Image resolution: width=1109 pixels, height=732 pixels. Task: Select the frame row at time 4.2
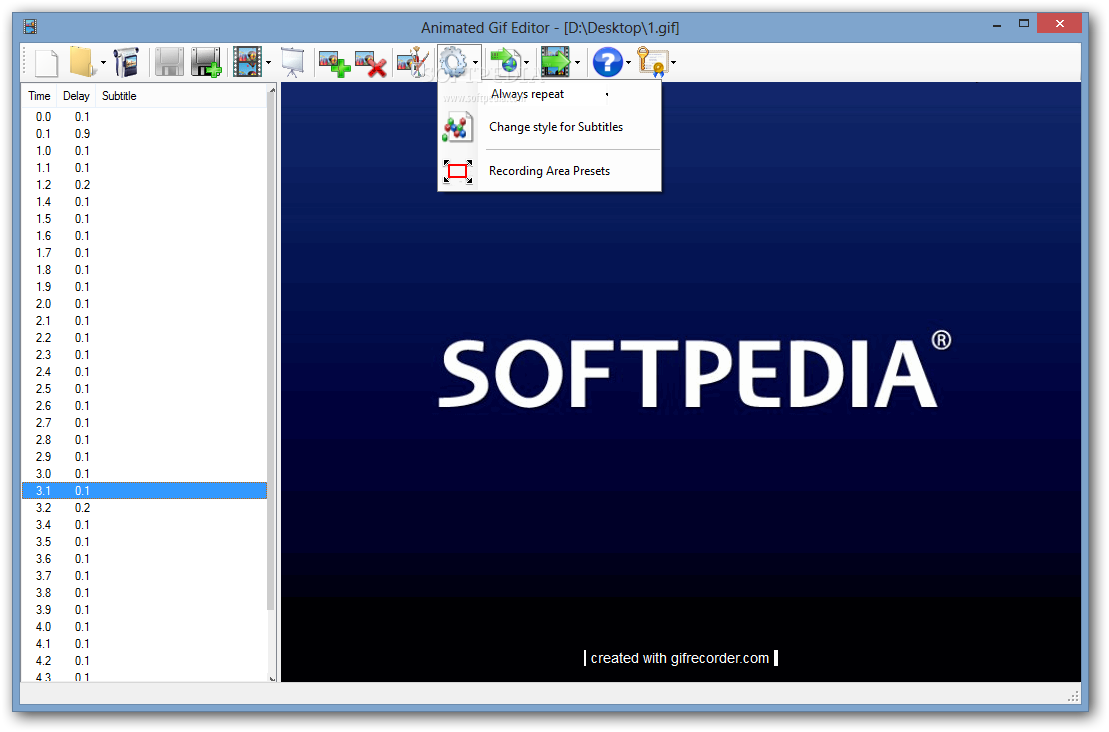point(144,661)
